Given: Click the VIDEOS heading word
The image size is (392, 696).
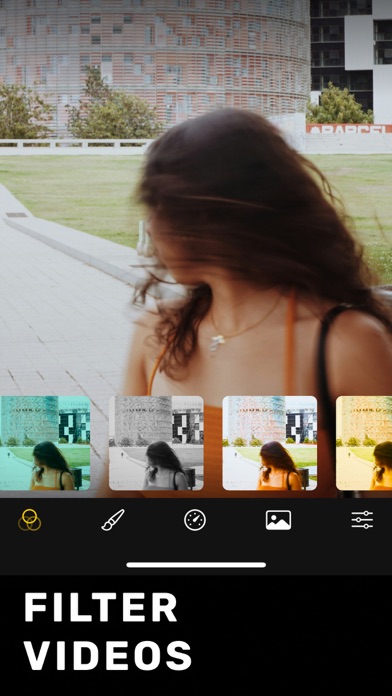Looking at the screenshot, I should point(108,655).
